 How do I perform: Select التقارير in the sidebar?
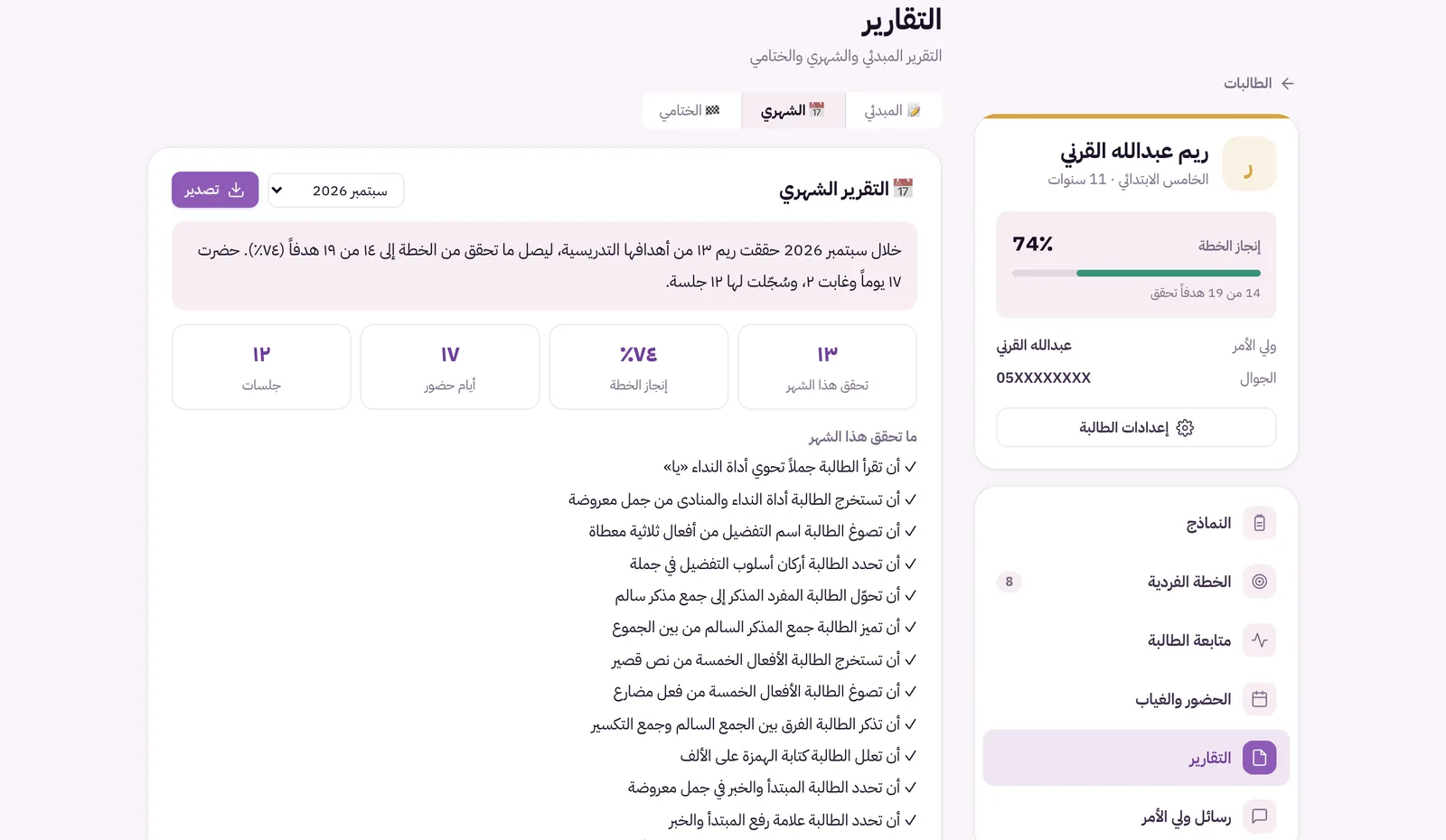pyautogui.click(x=1136, y=758)
